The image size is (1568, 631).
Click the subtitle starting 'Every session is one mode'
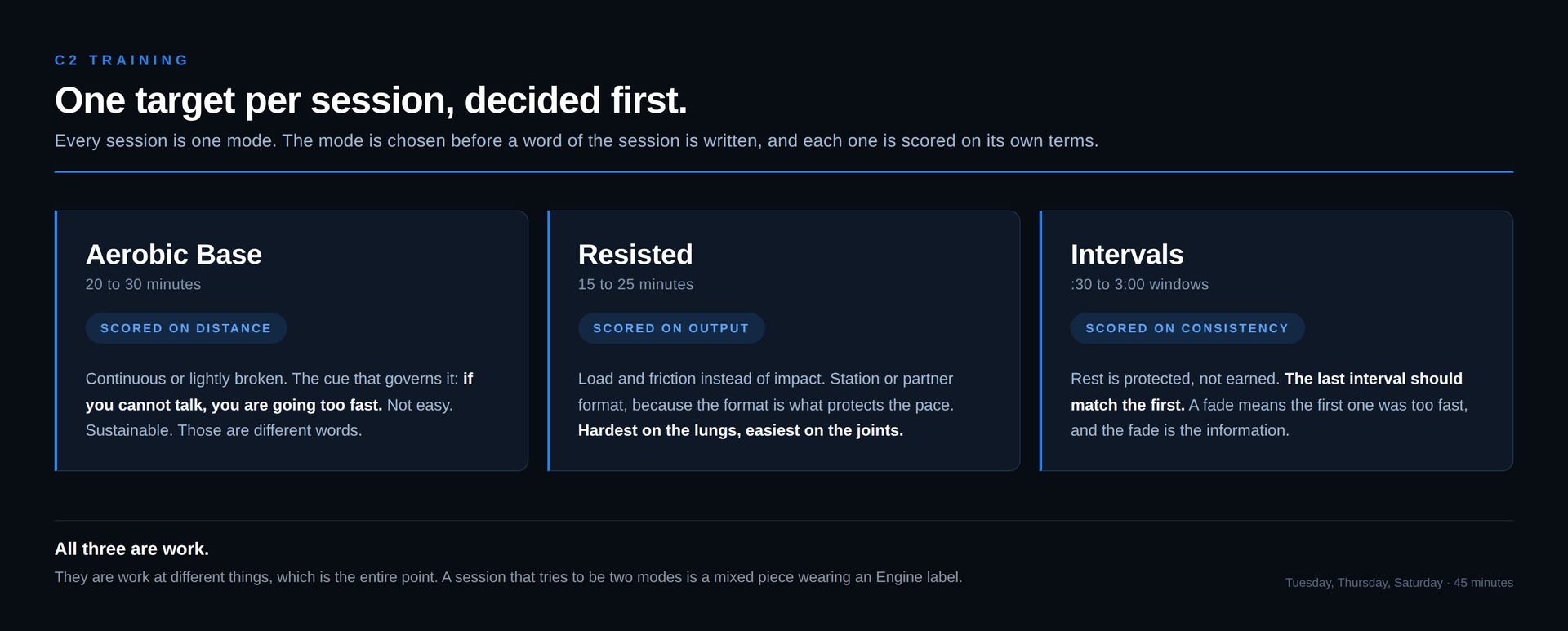(x=576, y=141)
